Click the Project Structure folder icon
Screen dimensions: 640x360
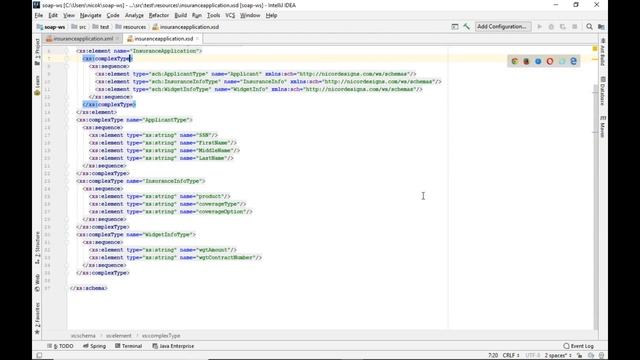click(x=601, y=27)
